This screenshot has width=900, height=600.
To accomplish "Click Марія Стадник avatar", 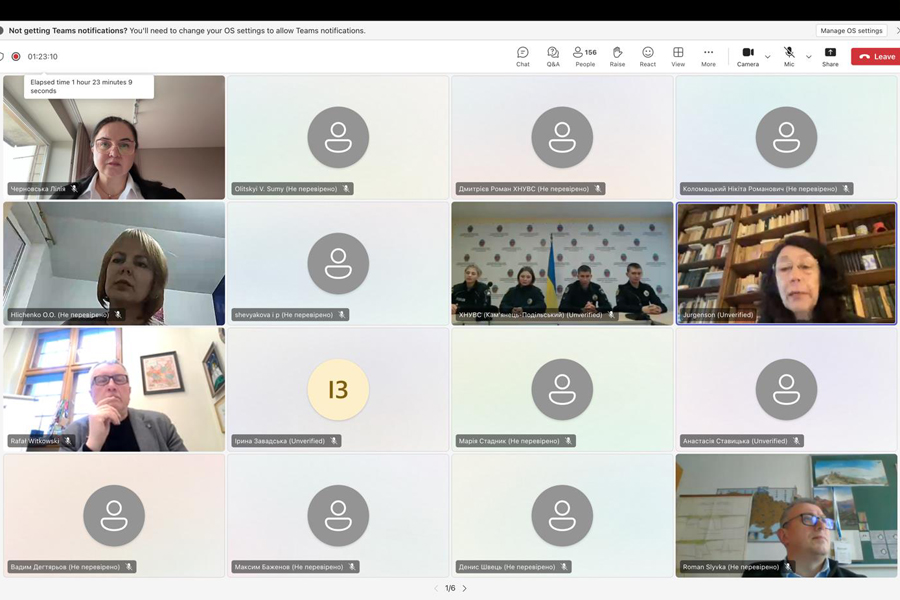I will click(x=562, y=389).
